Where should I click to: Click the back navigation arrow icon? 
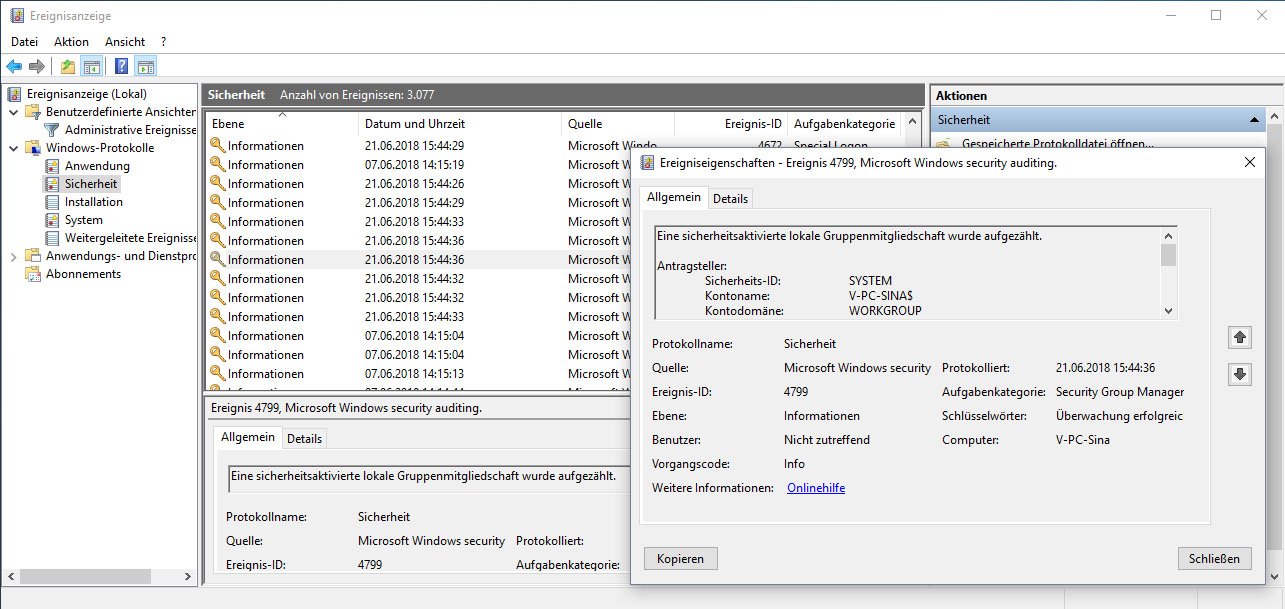(x=14, y=66)
